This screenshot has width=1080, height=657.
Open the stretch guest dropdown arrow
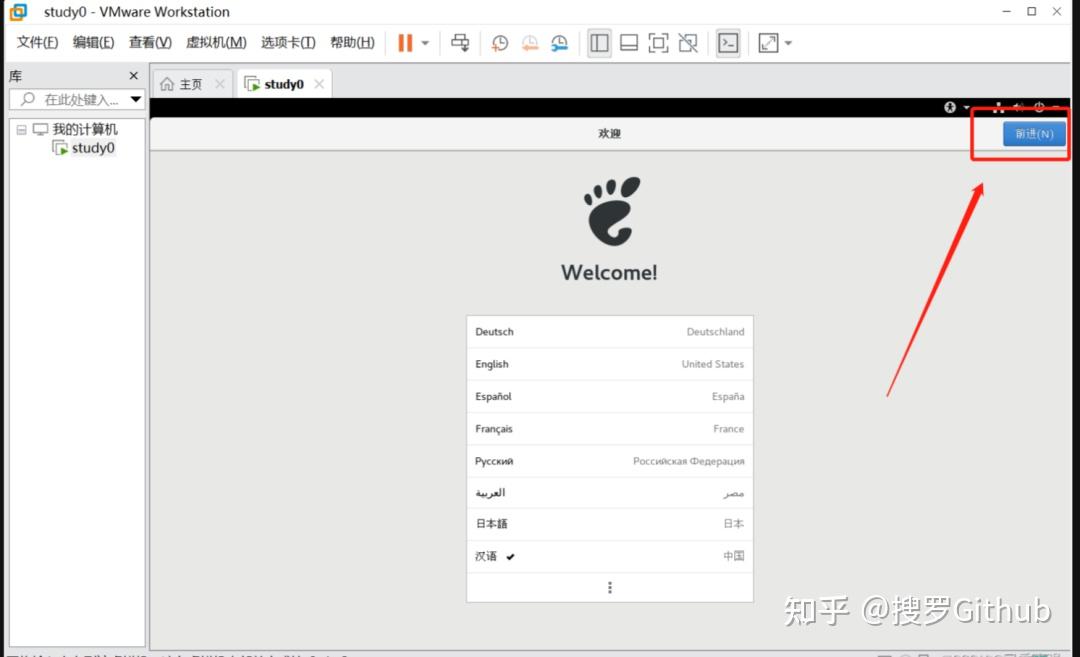tap(789, 43)
